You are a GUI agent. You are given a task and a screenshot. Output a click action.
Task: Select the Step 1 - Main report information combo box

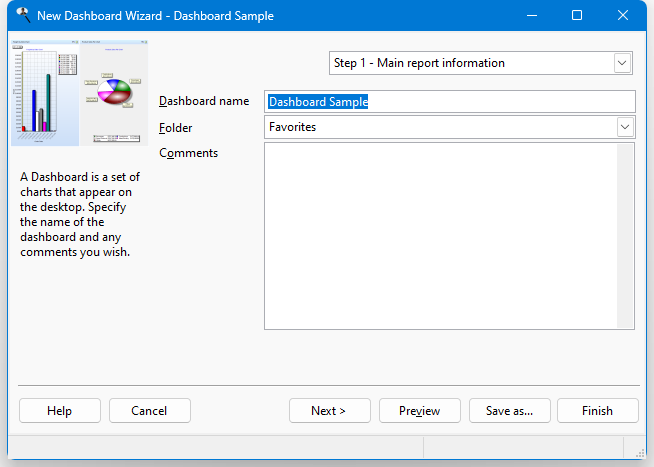(x=480, y=63)
